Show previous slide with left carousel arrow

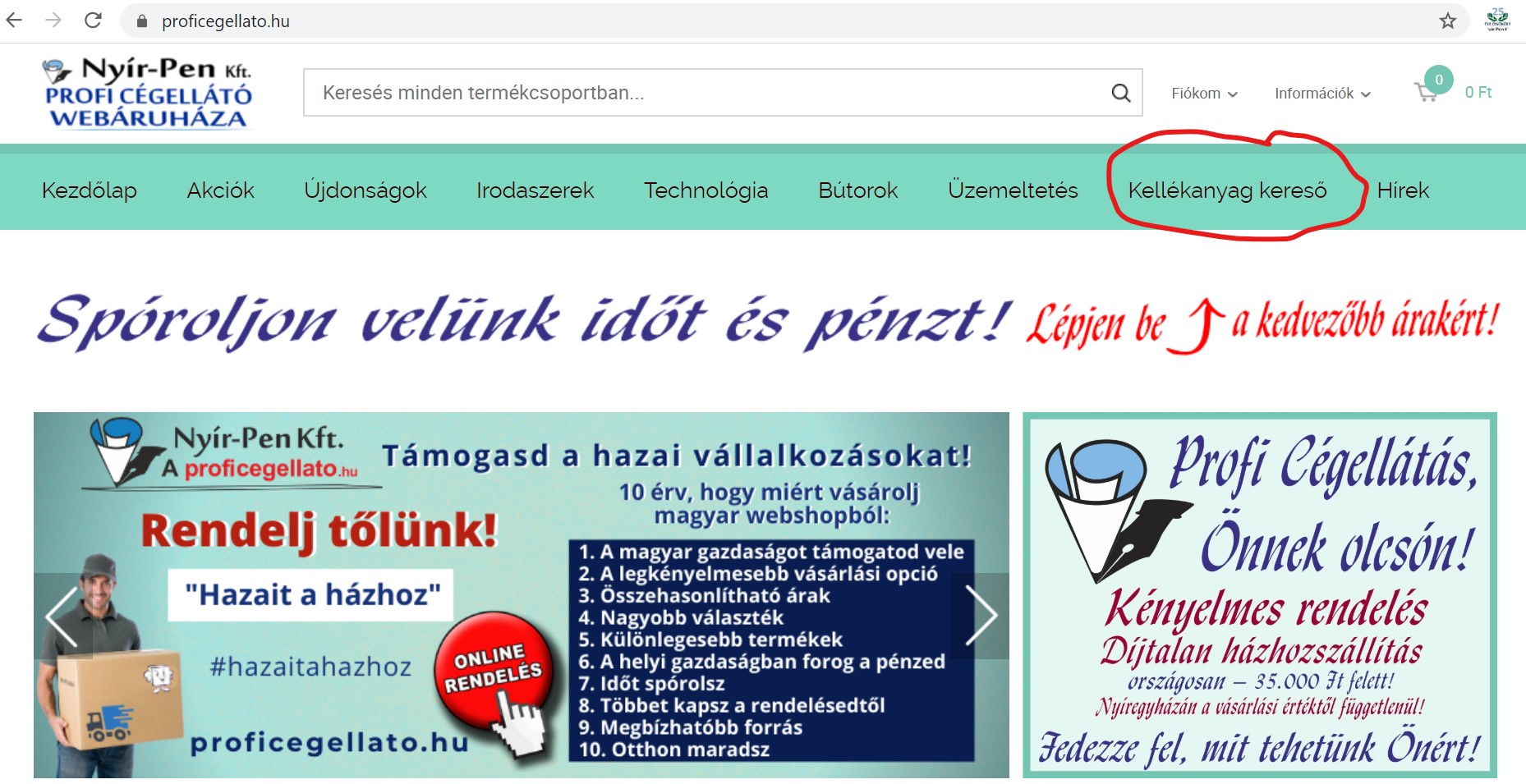[63, 616]
